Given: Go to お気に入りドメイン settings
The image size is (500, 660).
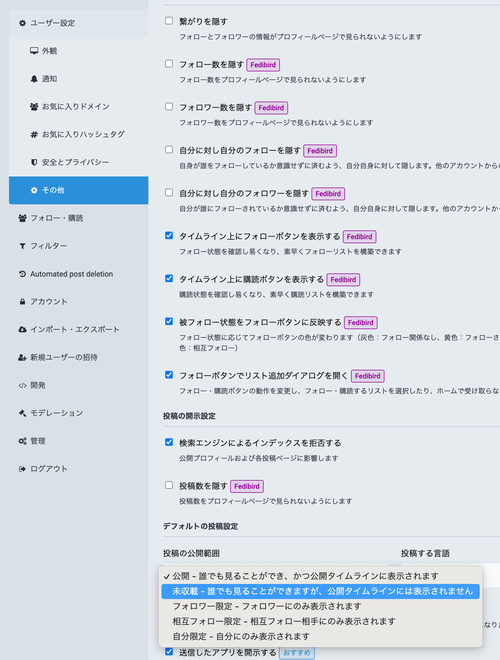Looking at the screenshot, I should pos(79,106).
